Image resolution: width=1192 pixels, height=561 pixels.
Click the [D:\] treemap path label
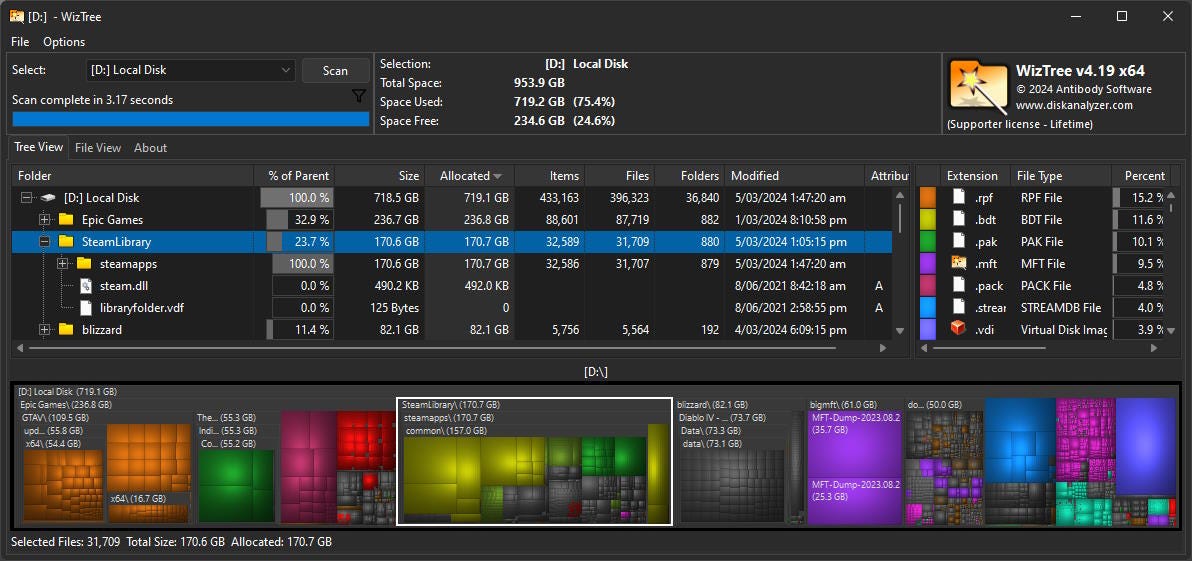tap(595, 372)
